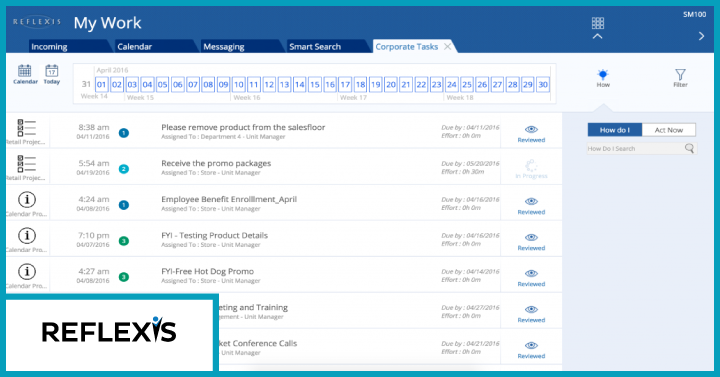The width and height of the screenshot is (720, 377).
Task: Click 'Assigned To : Department 4 - Unit Manager'
Action: (x=223, y=137)
